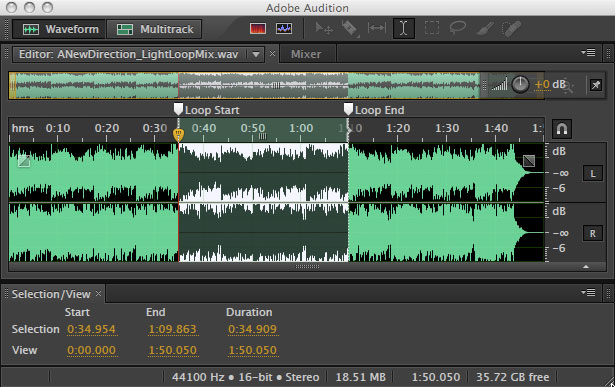615x387 pixels.
Task: Switch to the Waveform view
Action: [59, 29]
